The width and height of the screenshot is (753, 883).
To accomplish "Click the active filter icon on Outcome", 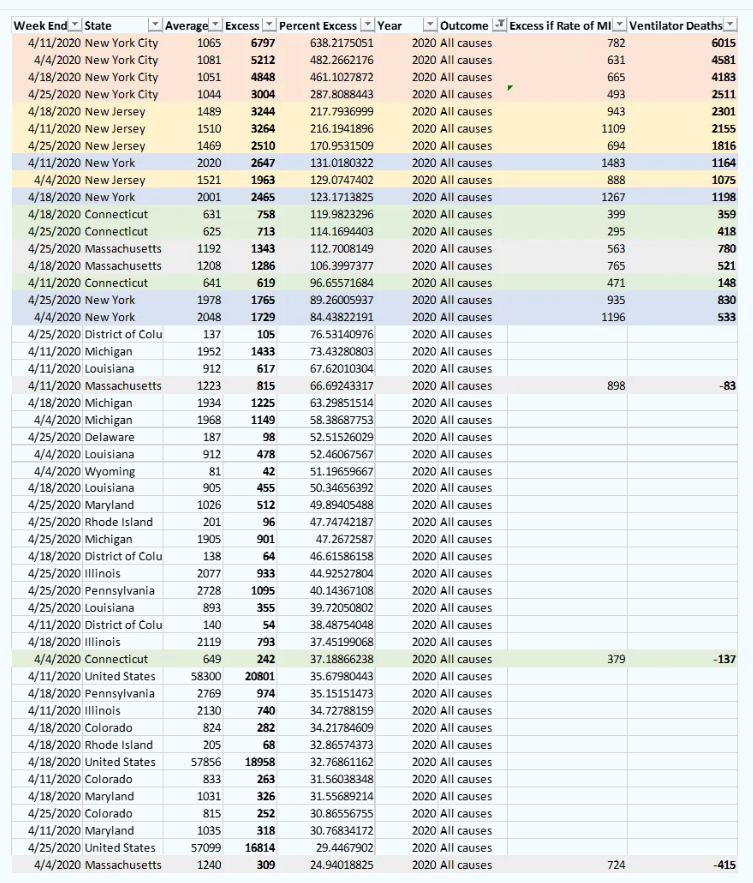I will 498,24.
